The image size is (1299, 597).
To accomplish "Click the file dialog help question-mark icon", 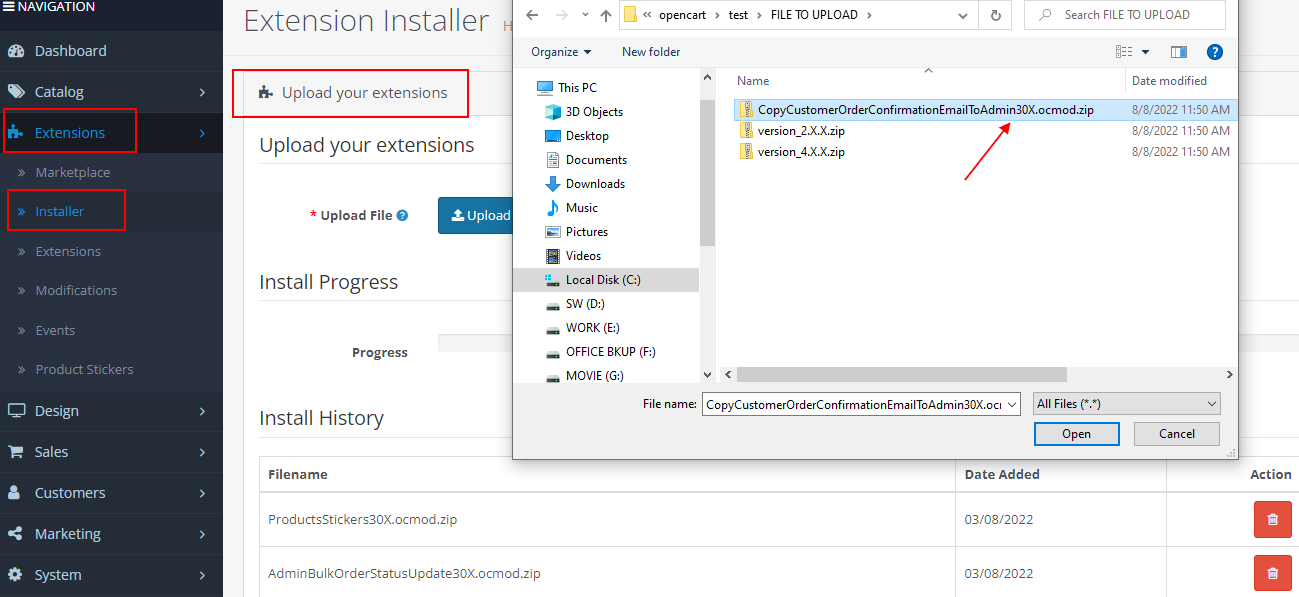I will coord(1215,52).
